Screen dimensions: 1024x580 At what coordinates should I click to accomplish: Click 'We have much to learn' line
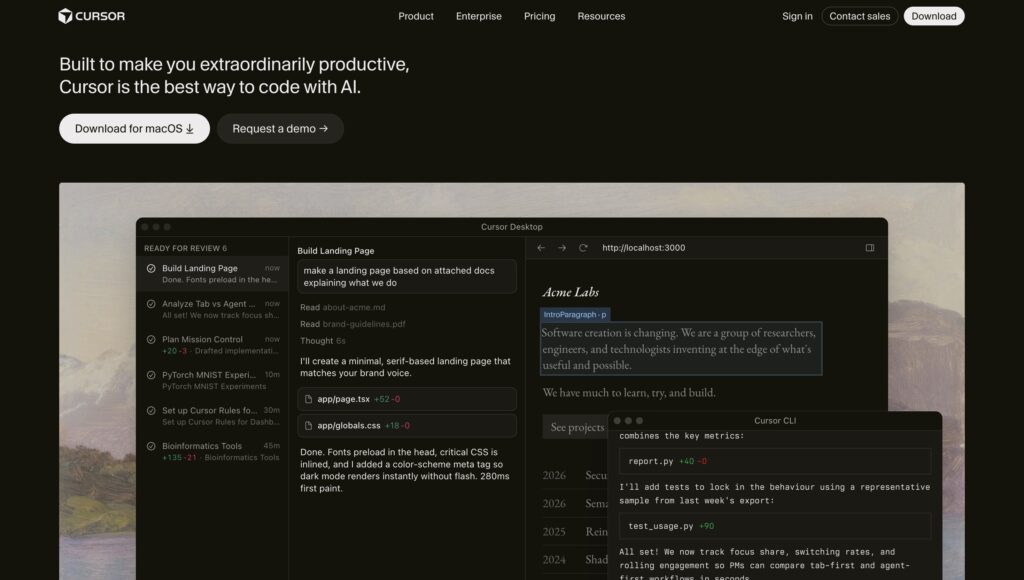click(629, 393)
